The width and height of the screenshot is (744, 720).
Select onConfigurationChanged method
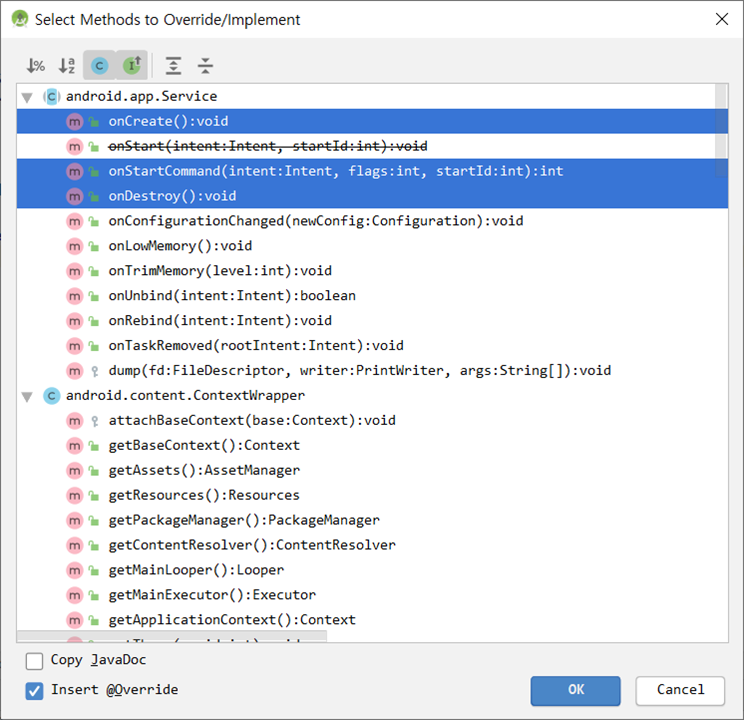coord(372,221)
